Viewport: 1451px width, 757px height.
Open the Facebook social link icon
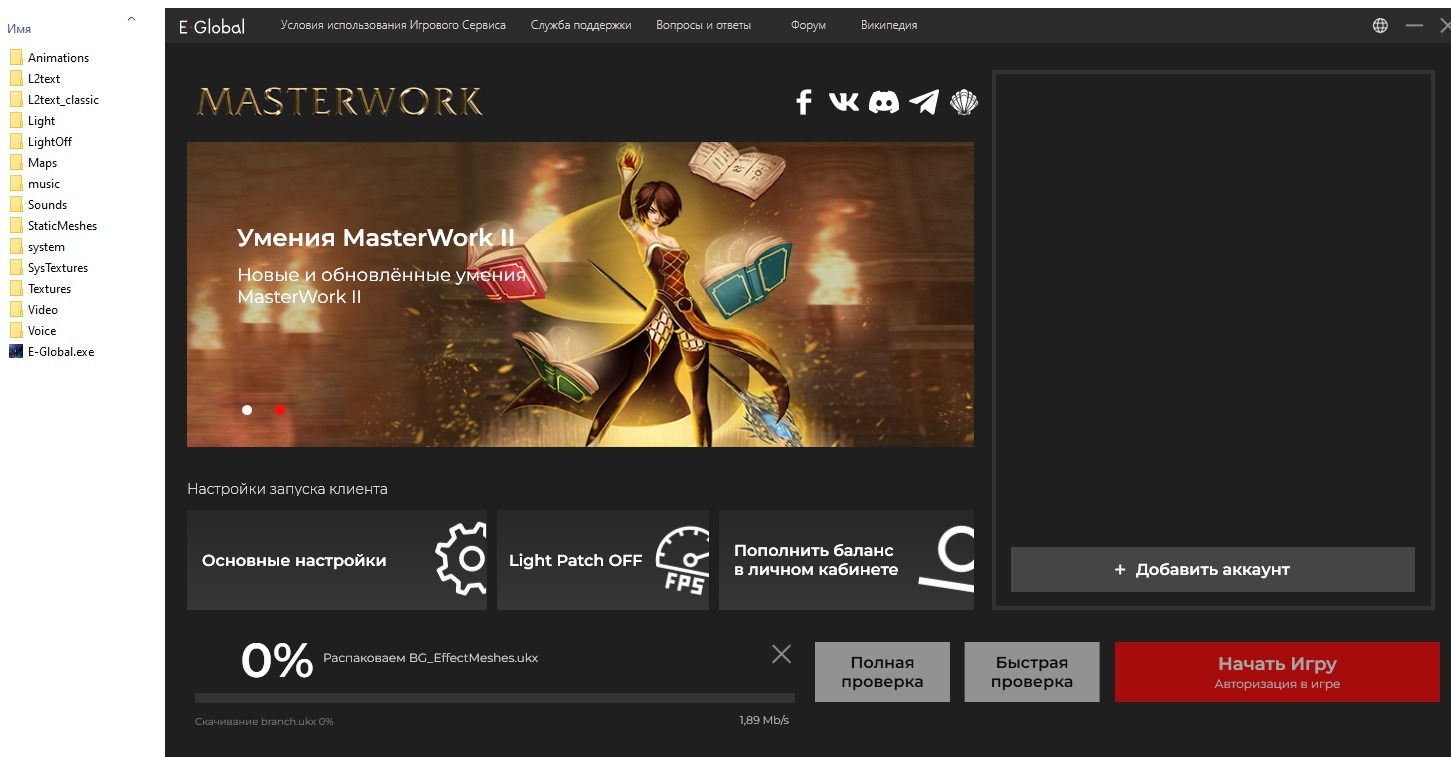pyautogui.click(x=803, y=102)
